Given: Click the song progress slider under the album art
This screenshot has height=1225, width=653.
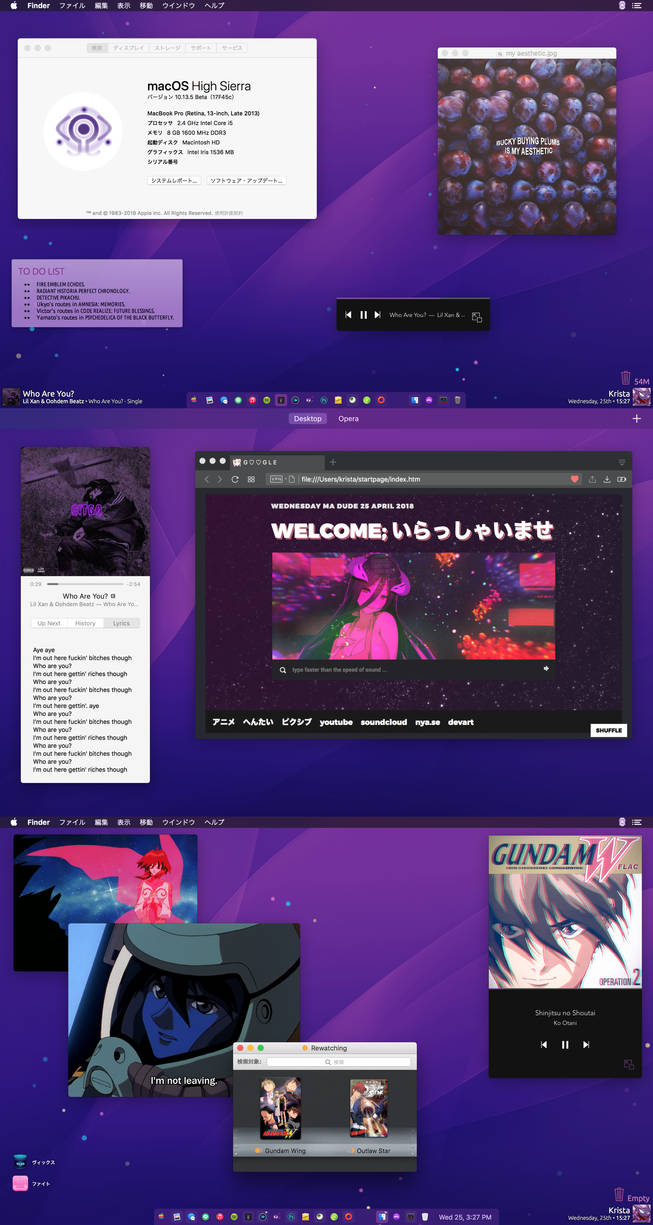Looking at the screenshot, I should [x=86, y=583].
